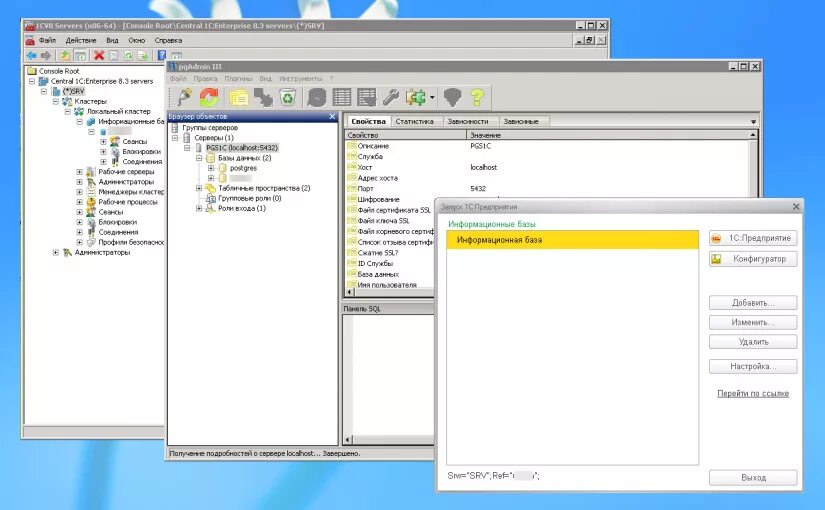Open the SQL query tool icon in pgAdmin
825x510 pixels.
tap(317, 97)
